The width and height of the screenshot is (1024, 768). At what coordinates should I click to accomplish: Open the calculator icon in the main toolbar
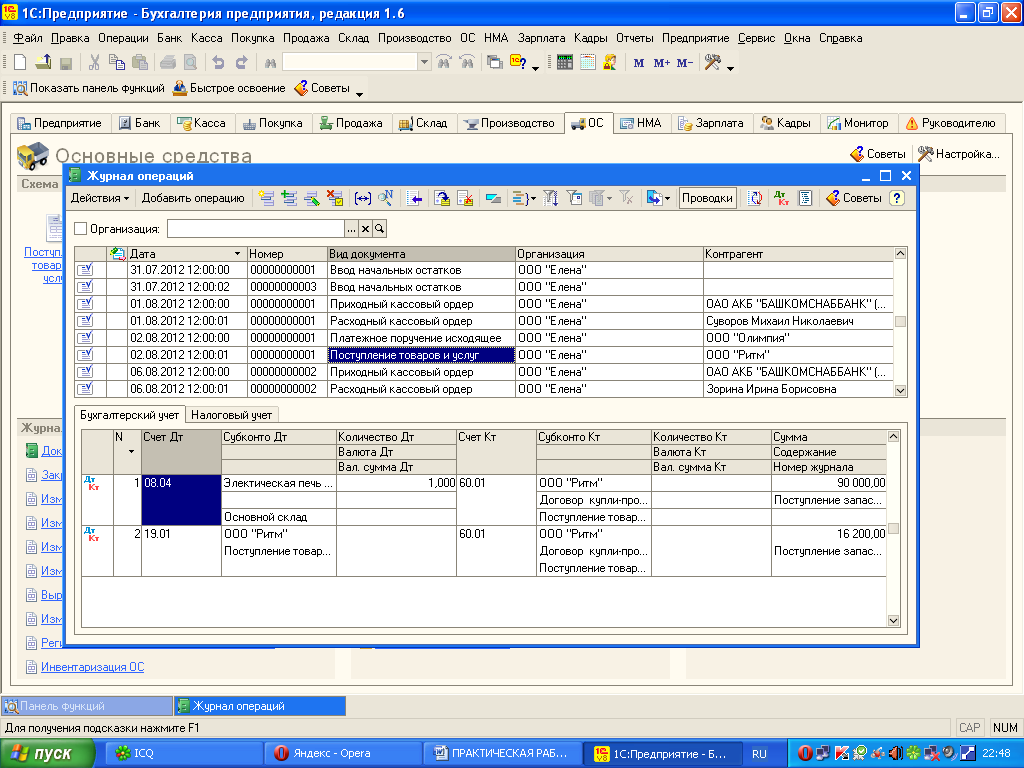point(565,63)
